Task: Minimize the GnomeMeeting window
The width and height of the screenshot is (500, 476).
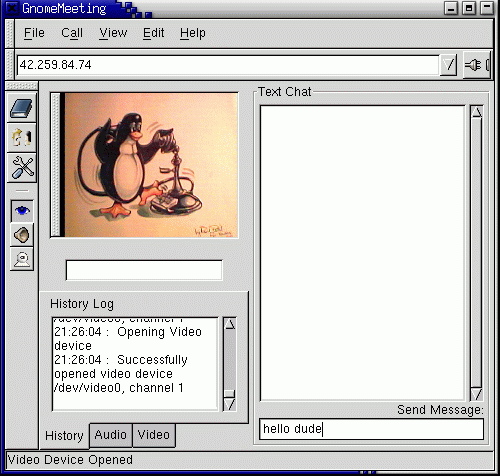Action: point(451,8)
